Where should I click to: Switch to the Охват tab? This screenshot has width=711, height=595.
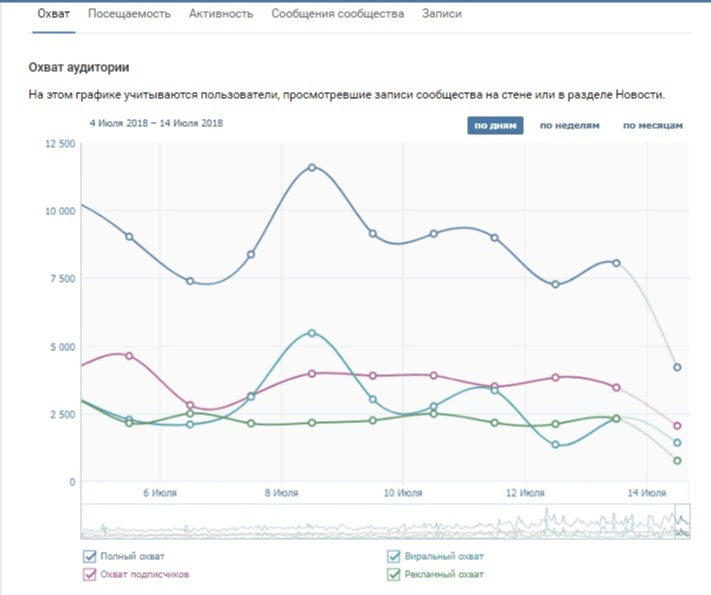(x=54, y=14)
